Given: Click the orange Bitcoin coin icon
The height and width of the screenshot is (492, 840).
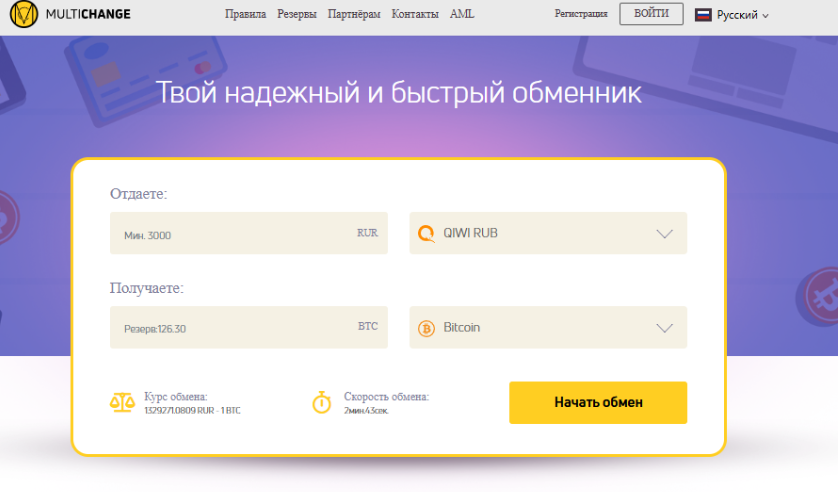Looking at the screenshot, I should coord(426,328).
